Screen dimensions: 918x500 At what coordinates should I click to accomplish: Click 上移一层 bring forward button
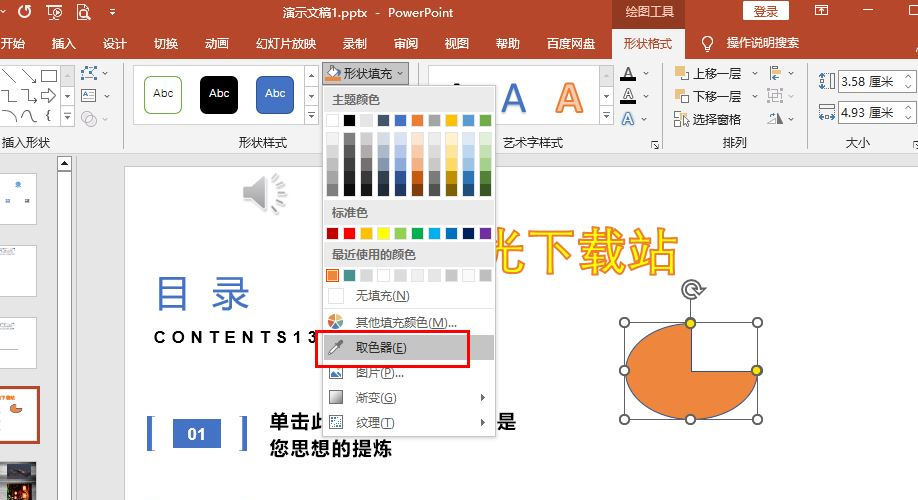pyautogui.click(x=708, y=74)
